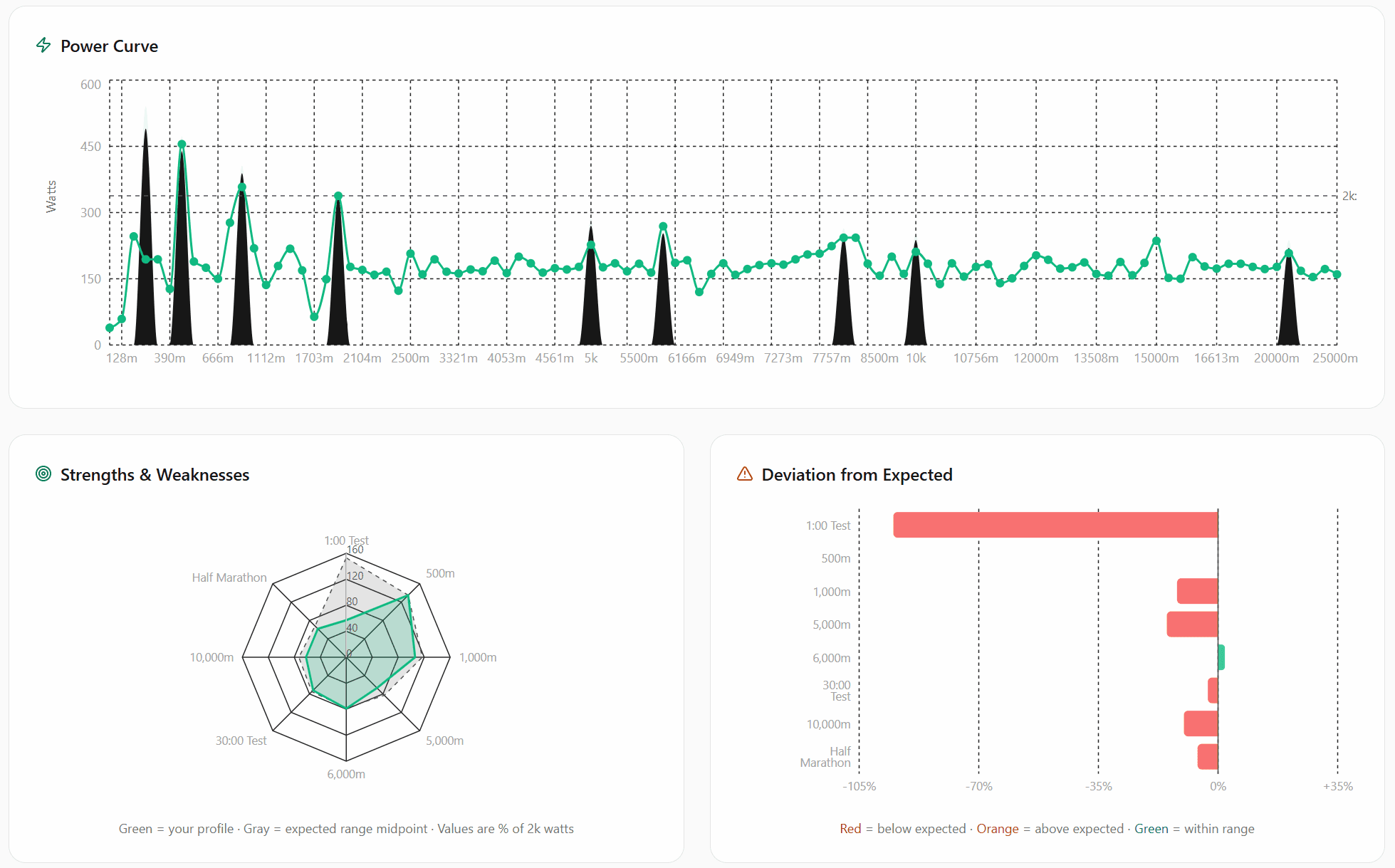The image size is (1395, 868).
Task: Select the green 6,000m deviation bar
Action: [x=1221, y=657]
